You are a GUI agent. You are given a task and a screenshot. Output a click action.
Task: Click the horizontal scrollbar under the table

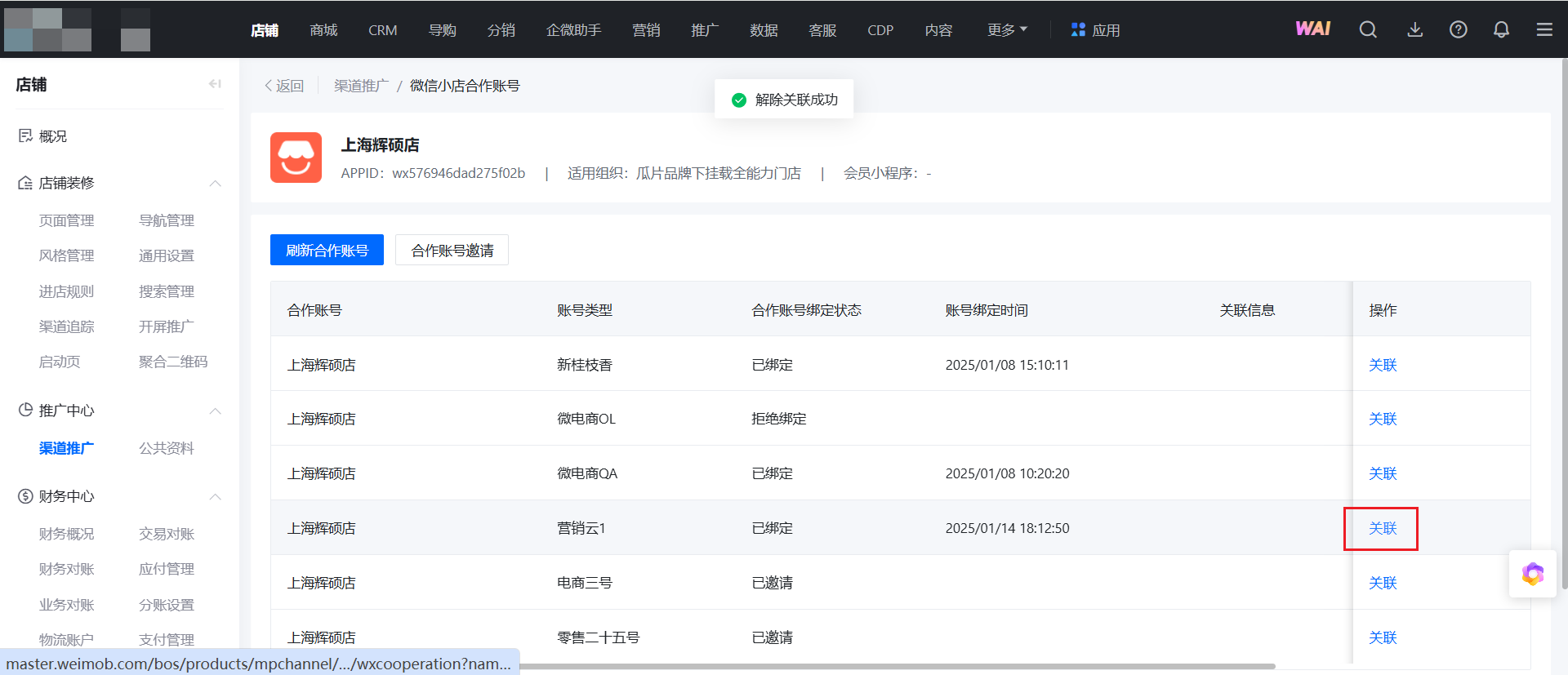[897, 666]
